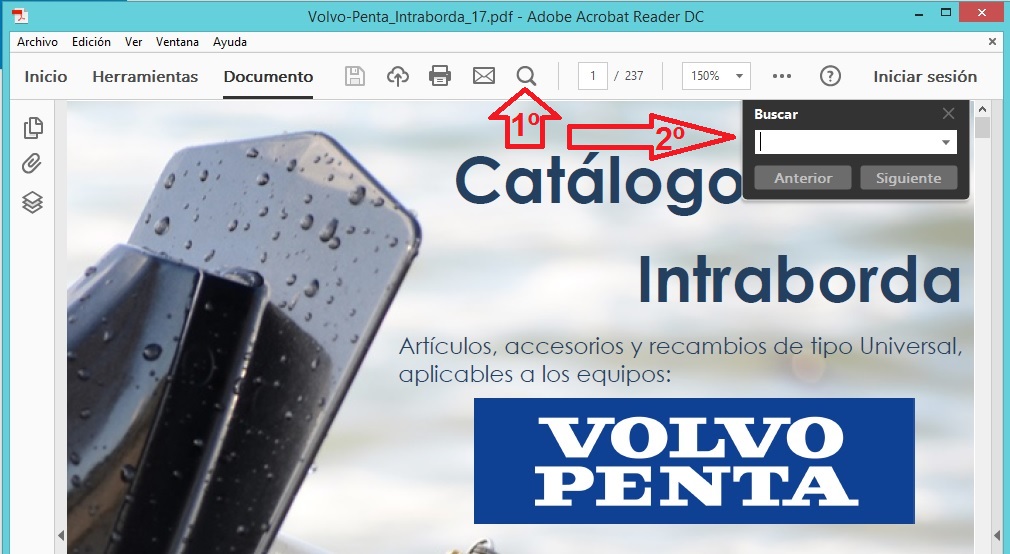Image resolution: width=1010 pixels, height=554 pixels.
Task: Click the left navigation pane collapse arrow
Action: (x=61, y=535)
